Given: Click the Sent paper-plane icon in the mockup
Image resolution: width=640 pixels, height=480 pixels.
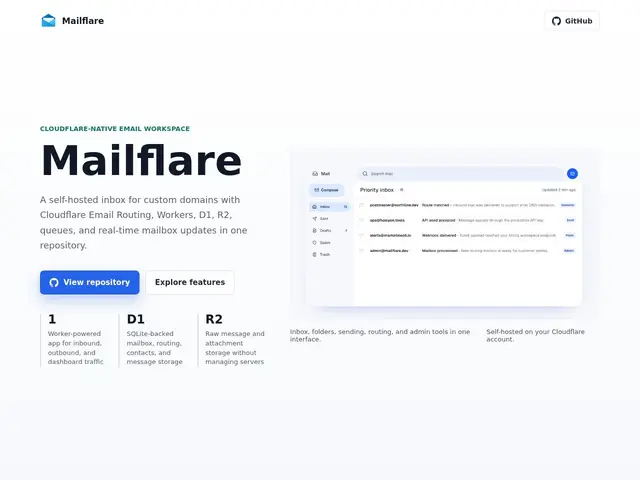Looking at the screenshot, I should coord(314,219).
